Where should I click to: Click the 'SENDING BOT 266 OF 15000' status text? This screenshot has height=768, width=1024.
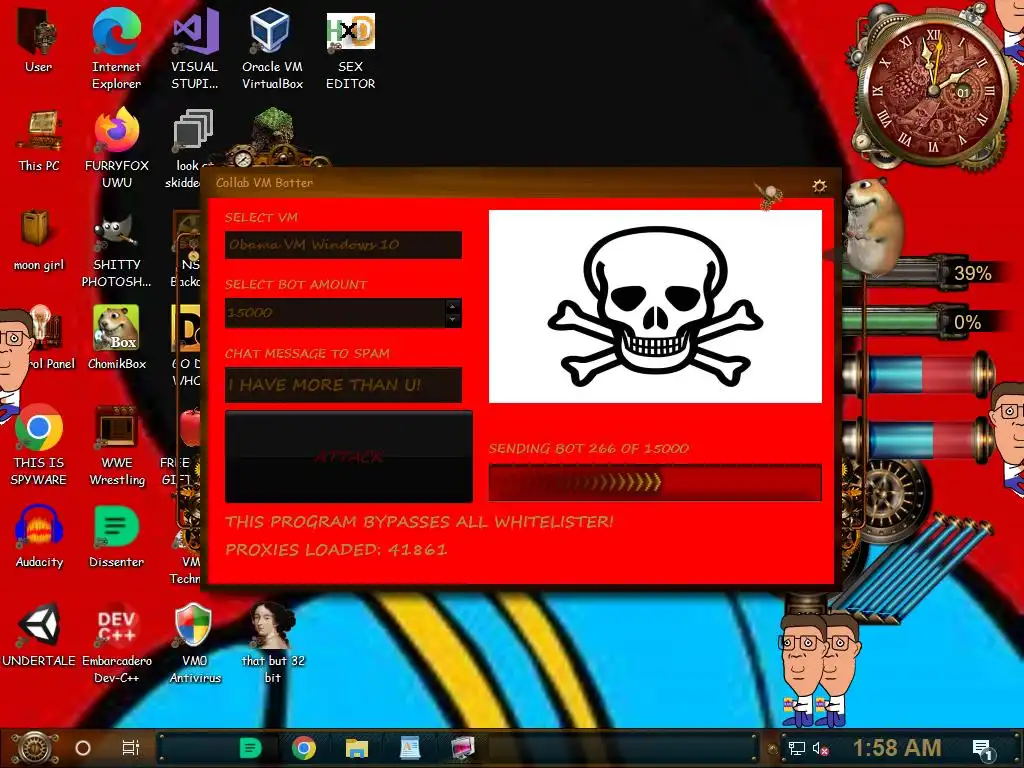point(589,449)
